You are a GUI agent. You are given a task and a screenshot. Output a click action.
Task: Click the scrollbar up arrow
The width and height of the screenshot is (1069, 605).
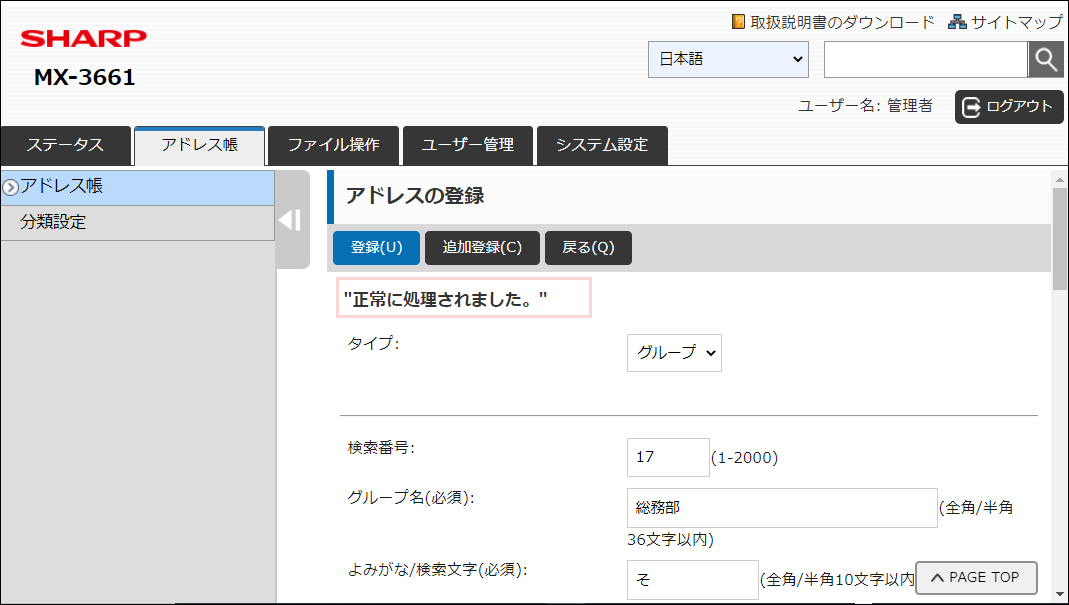[1059, 180]
